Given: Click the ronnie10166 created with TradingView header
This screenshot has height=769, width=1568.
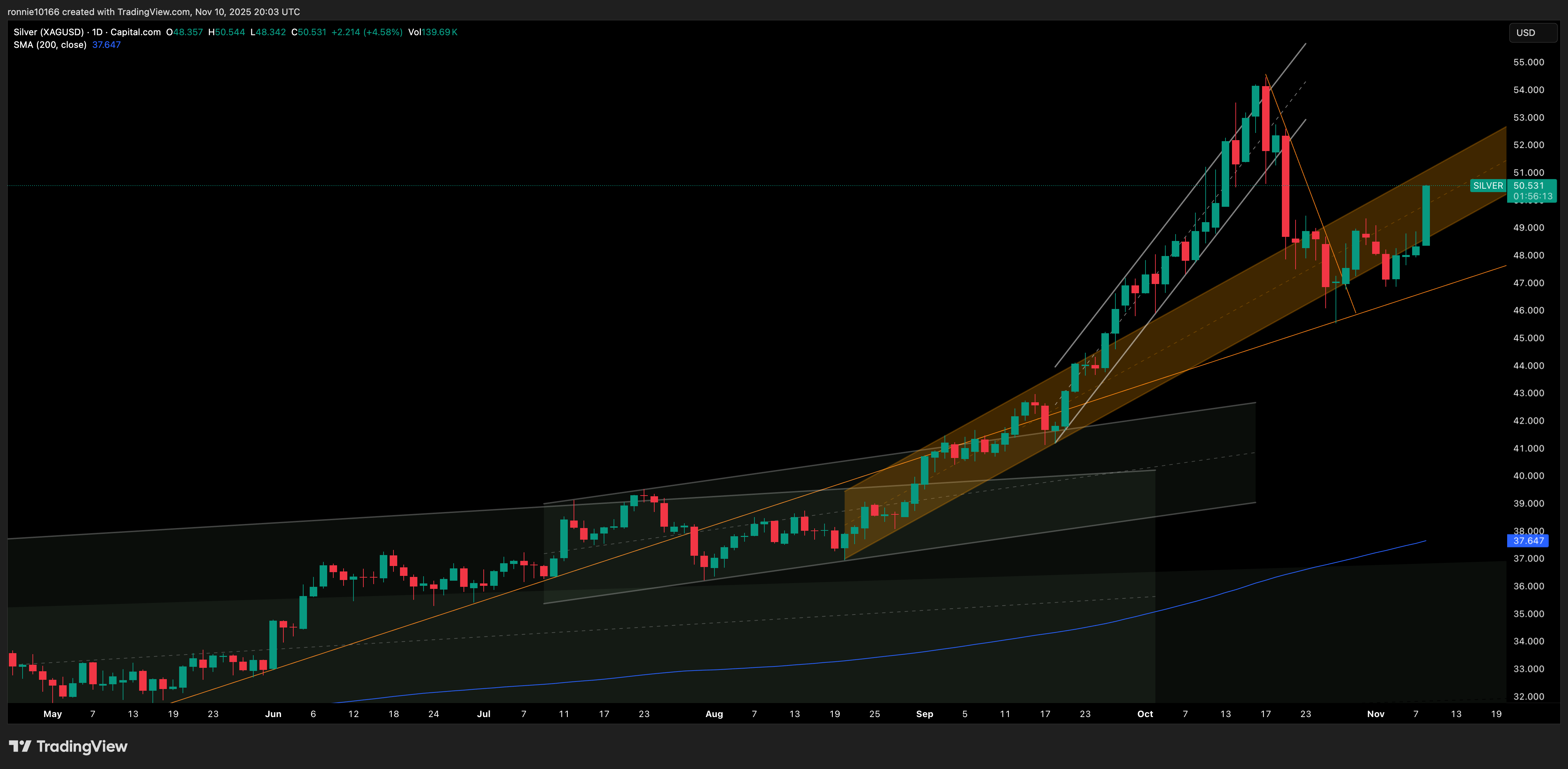Looking at the screenshot, I should coord(153,12).
